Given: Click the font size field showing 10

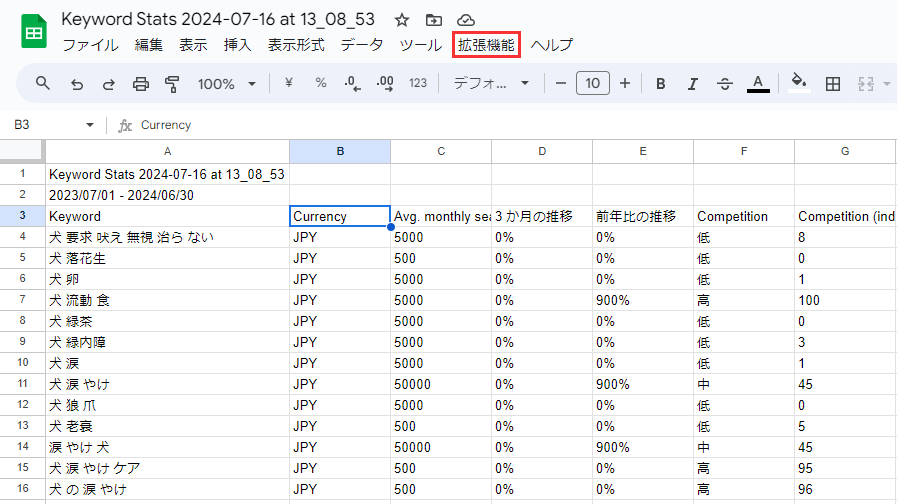Looking at the screenshot, I should 593,84.
